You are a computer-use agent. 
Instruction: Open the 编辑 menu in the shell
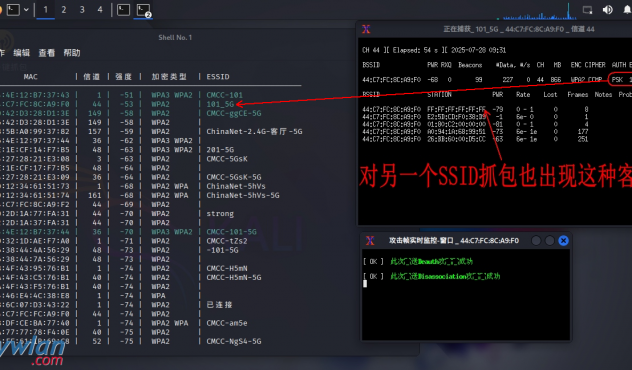click(x=21, y=53)
